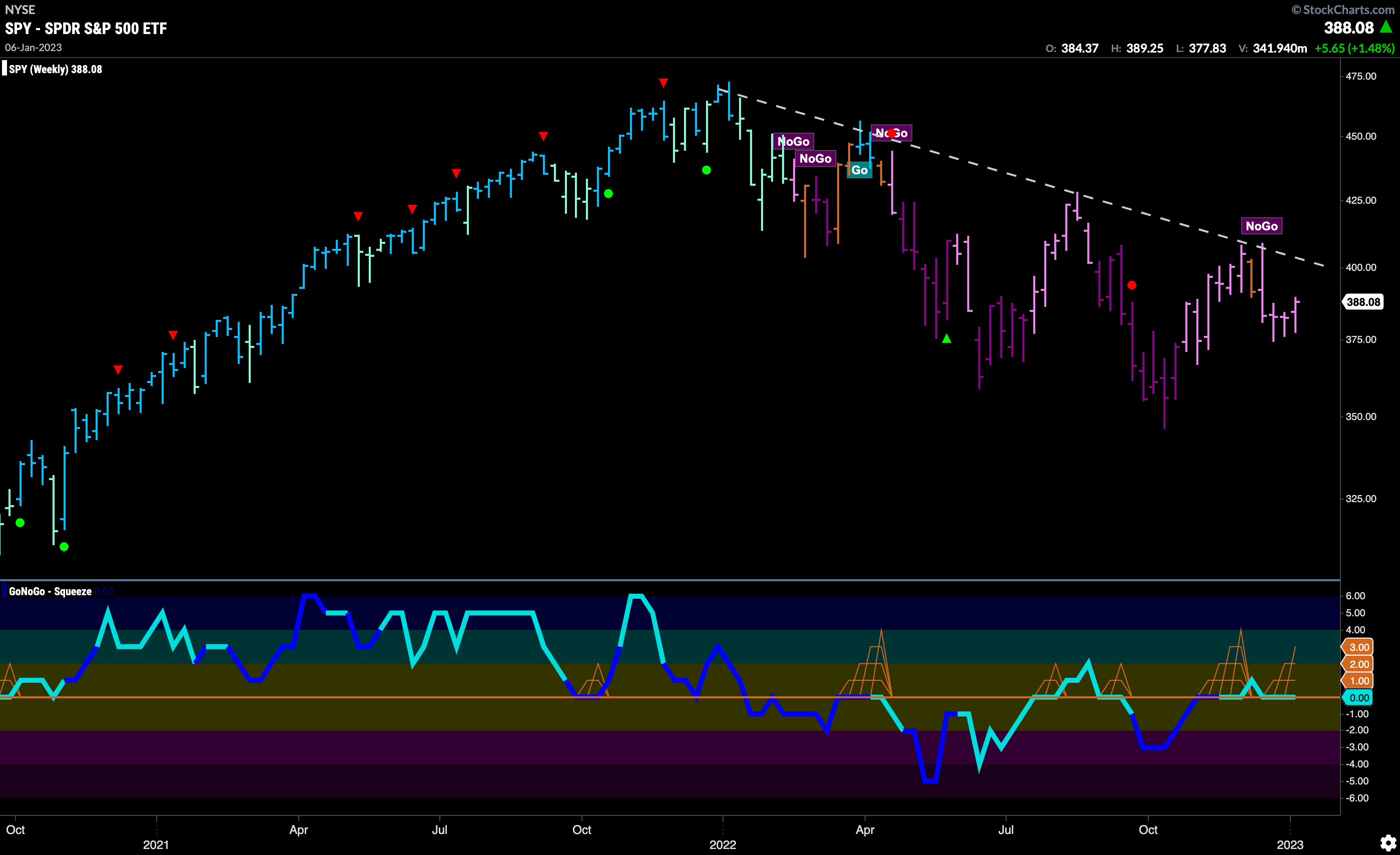Click the 2022 year label on the time axis
The image size is (1400, 855).
[723, 845]
